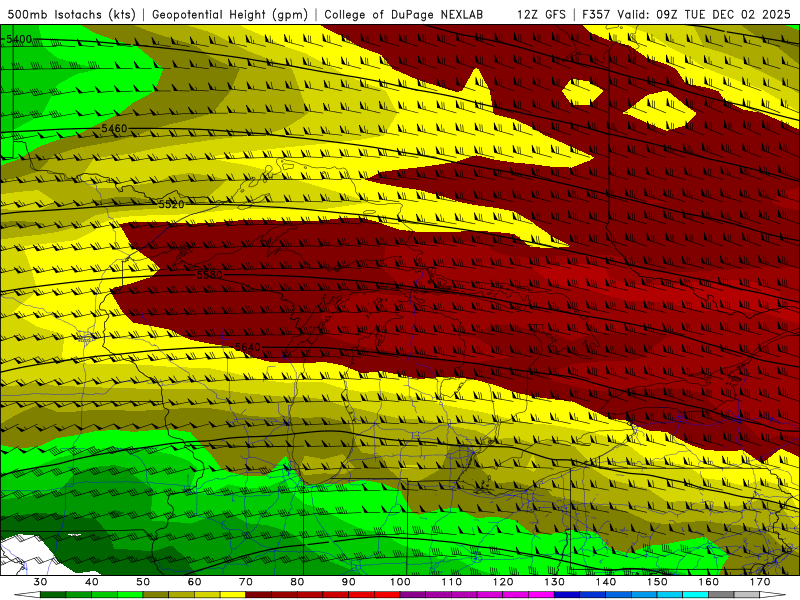Click the 40 value on the color scale
The image size is (800, 600).
point(92,582)
